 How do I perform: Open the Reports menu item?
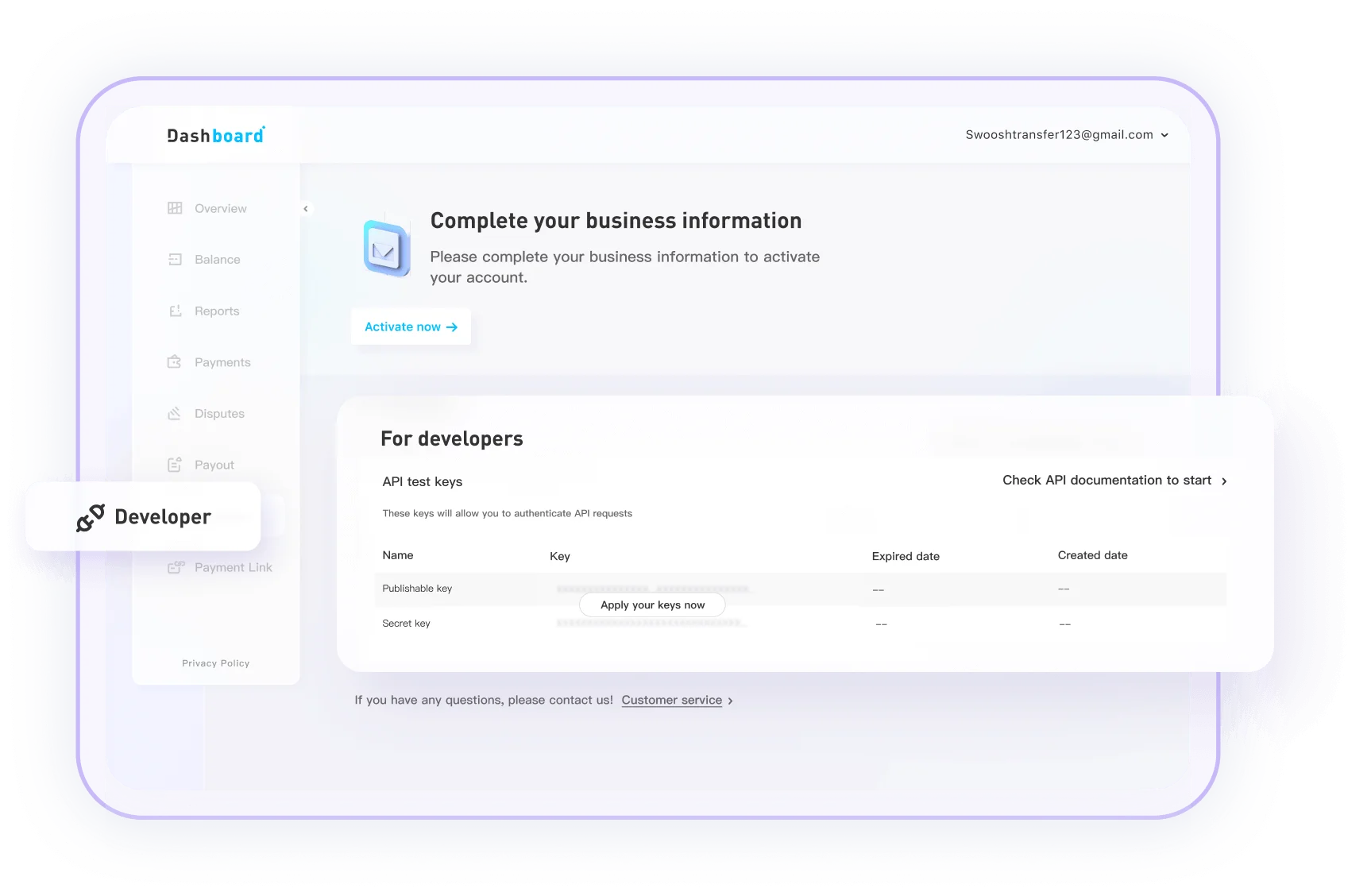click(216, 311)
